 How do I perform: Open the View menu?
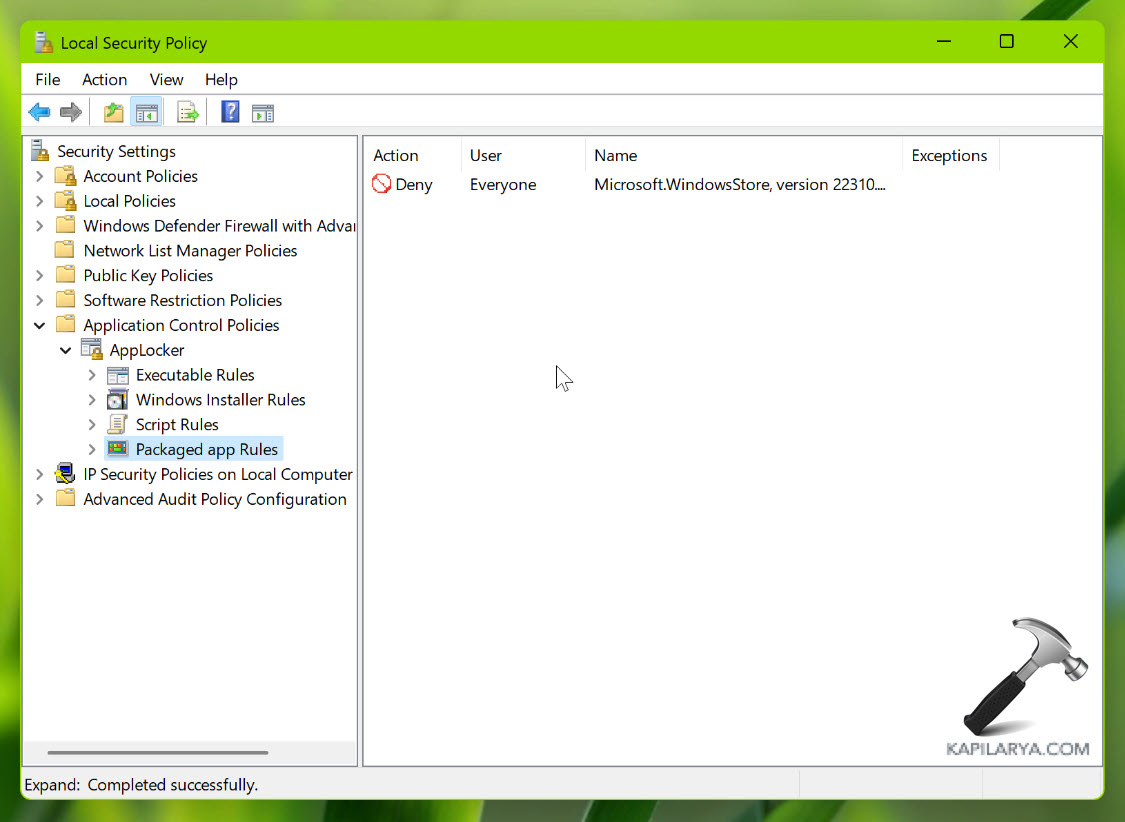(x=166, y=80)
